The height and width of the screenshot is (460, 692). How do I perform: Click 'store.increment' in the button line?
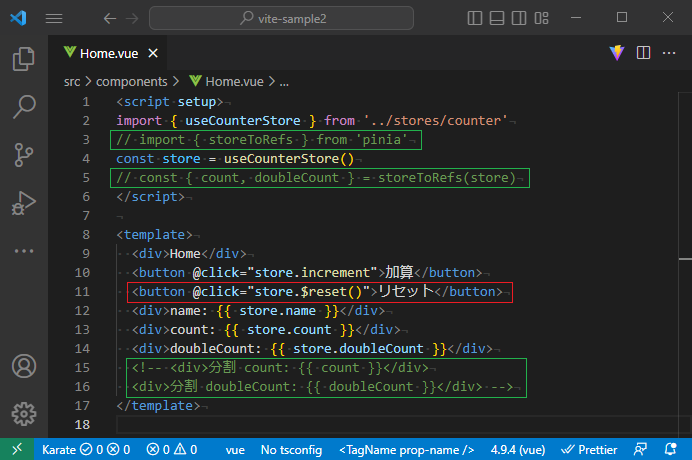coord(312,273)
